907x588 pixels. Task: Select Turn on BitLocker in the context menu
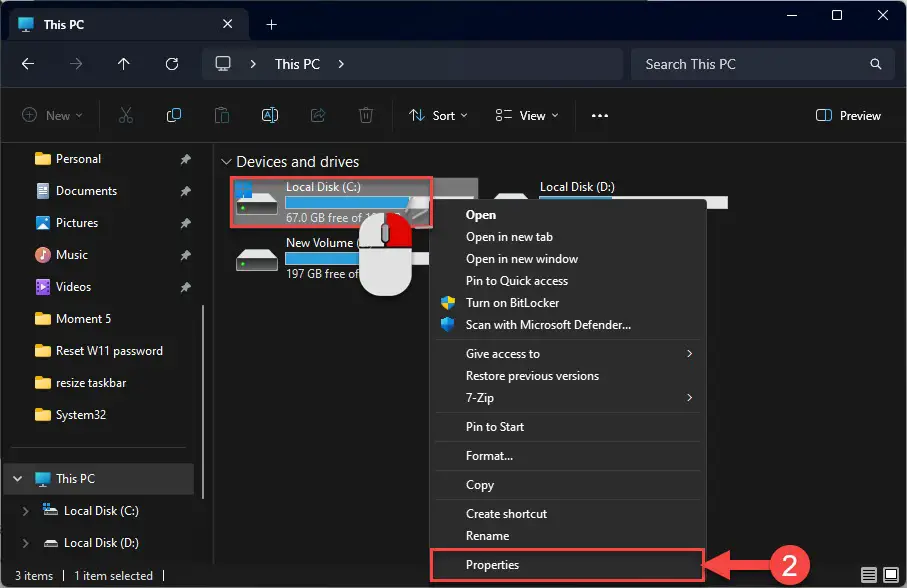[510, 302]
